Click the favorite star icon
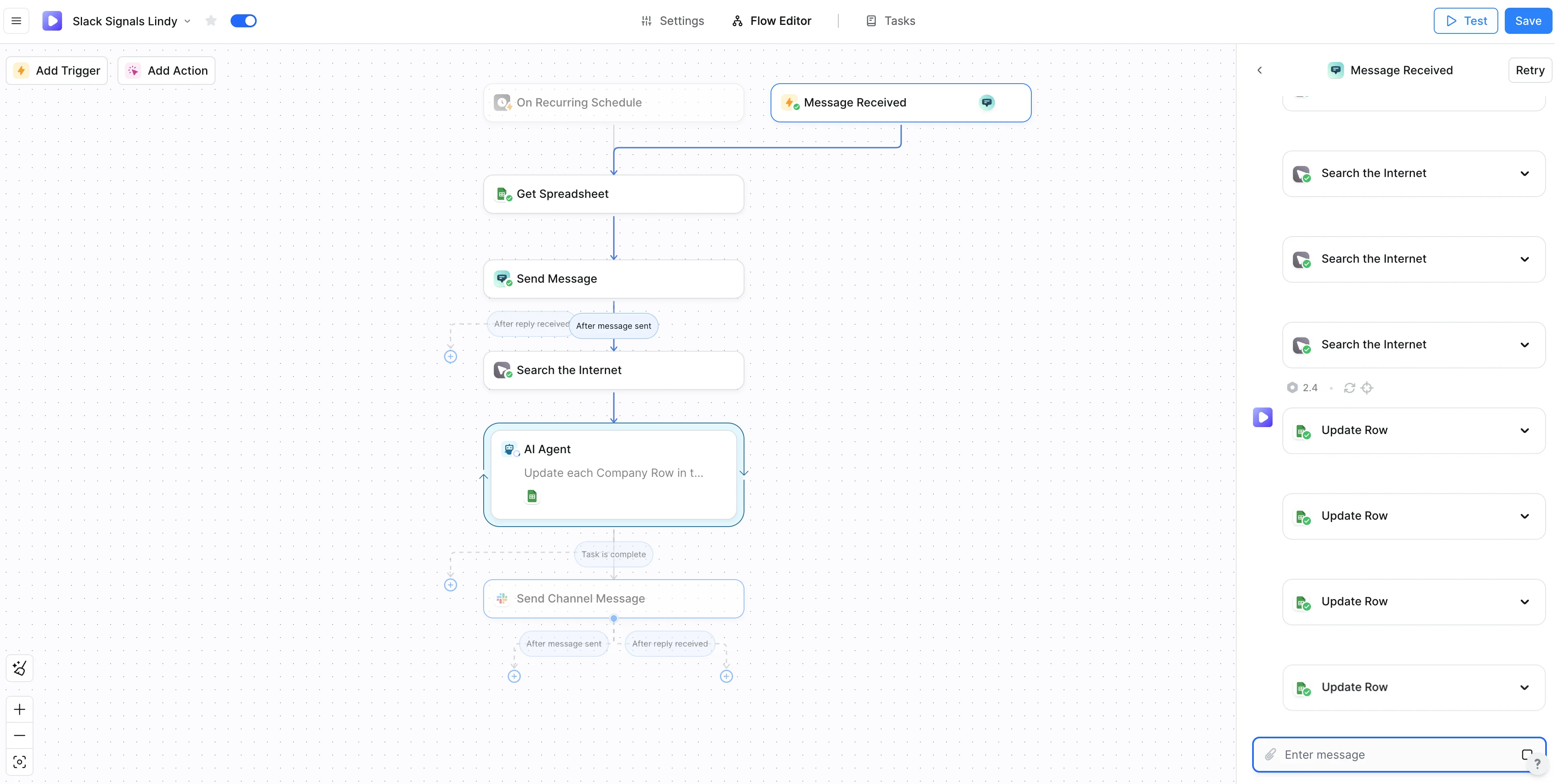This screenshot has height=784, width=1555. point(211,21)
